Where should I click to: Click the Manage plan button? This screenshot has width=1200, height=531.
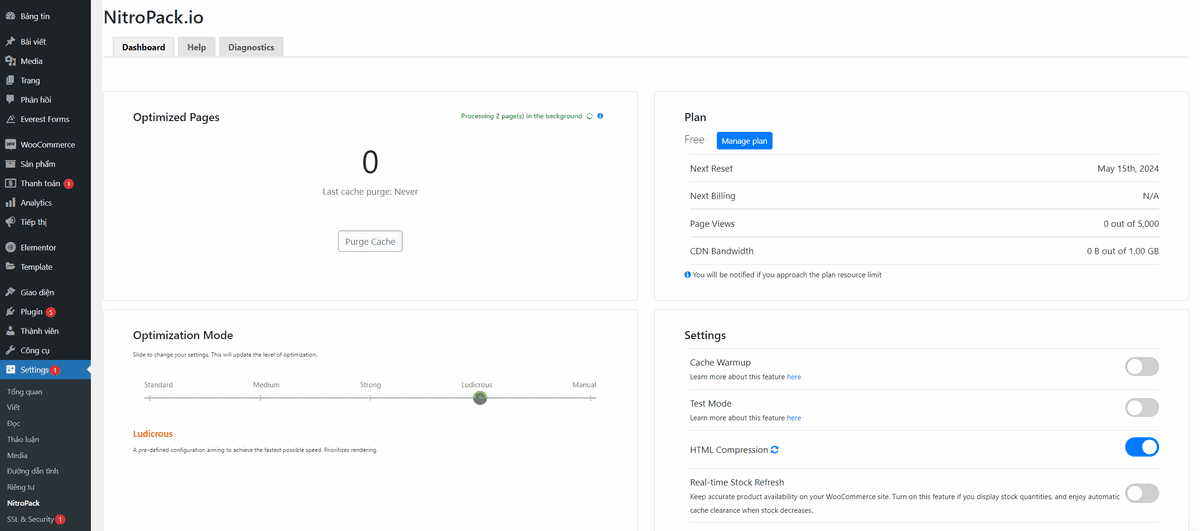click(745, 141)
